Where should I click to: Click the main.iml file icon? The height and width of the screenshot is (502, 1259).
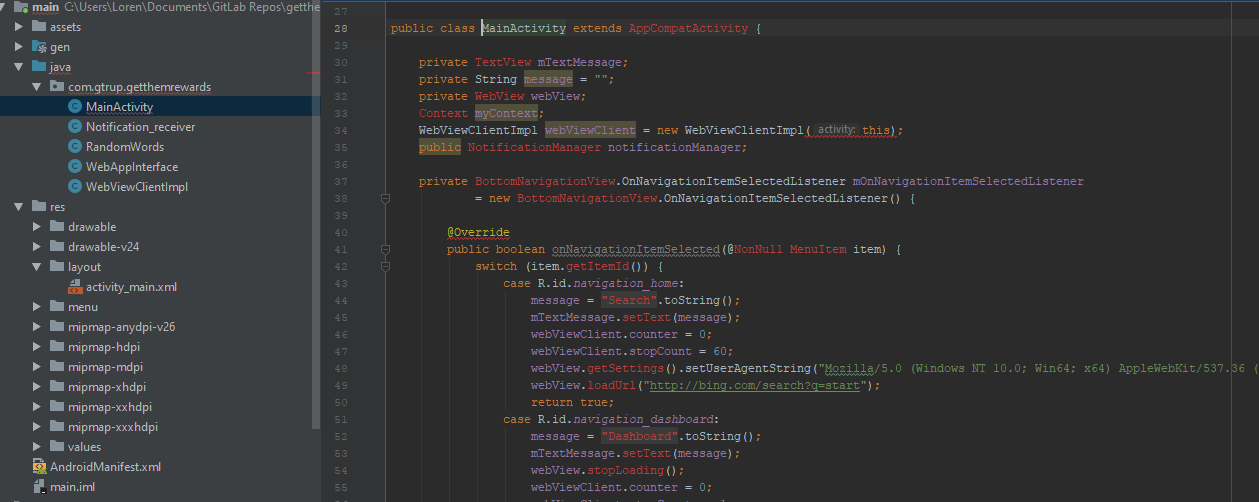[x=39, y=487]
